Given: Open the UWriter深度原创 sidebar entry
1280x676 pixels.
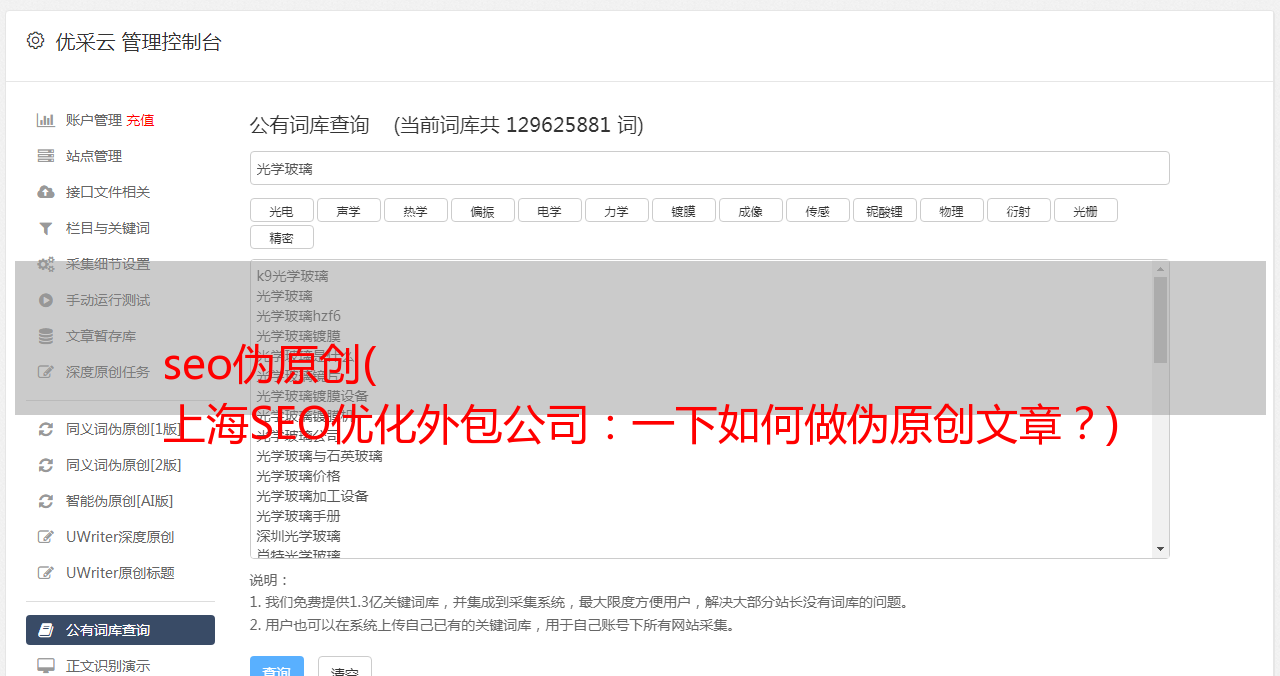Looking at the screenshot, I should [120, 537].
